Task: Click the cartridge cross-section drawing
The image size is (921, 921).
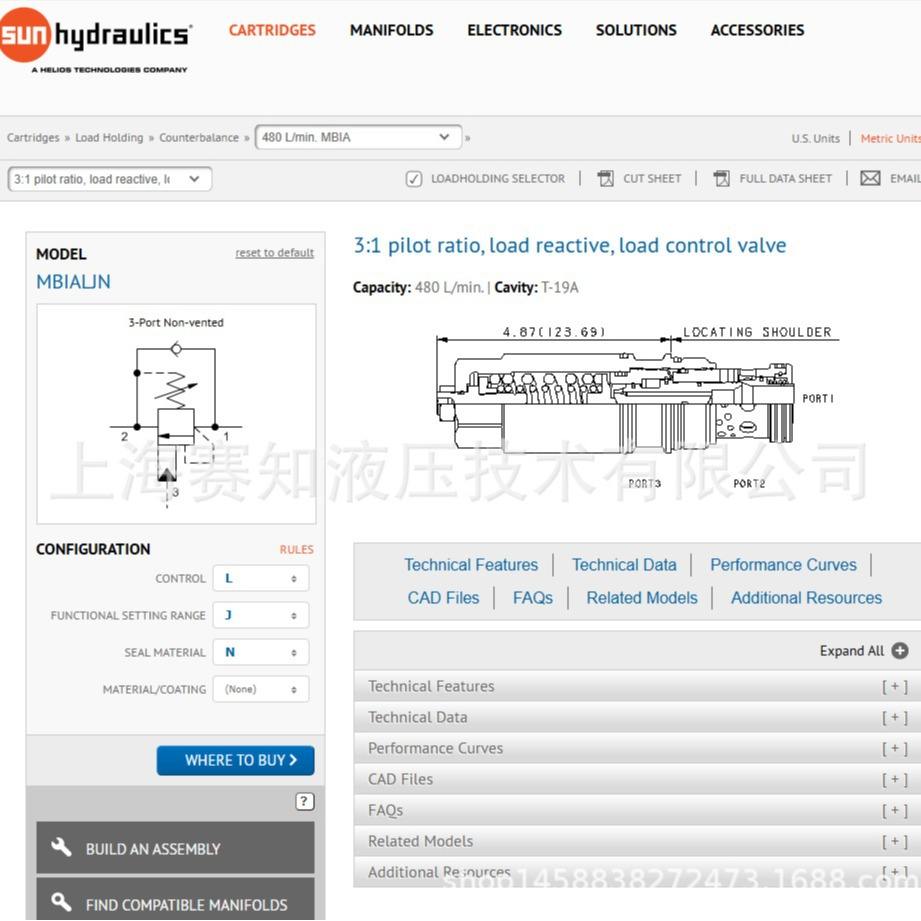Action: [x=637, y=405]
